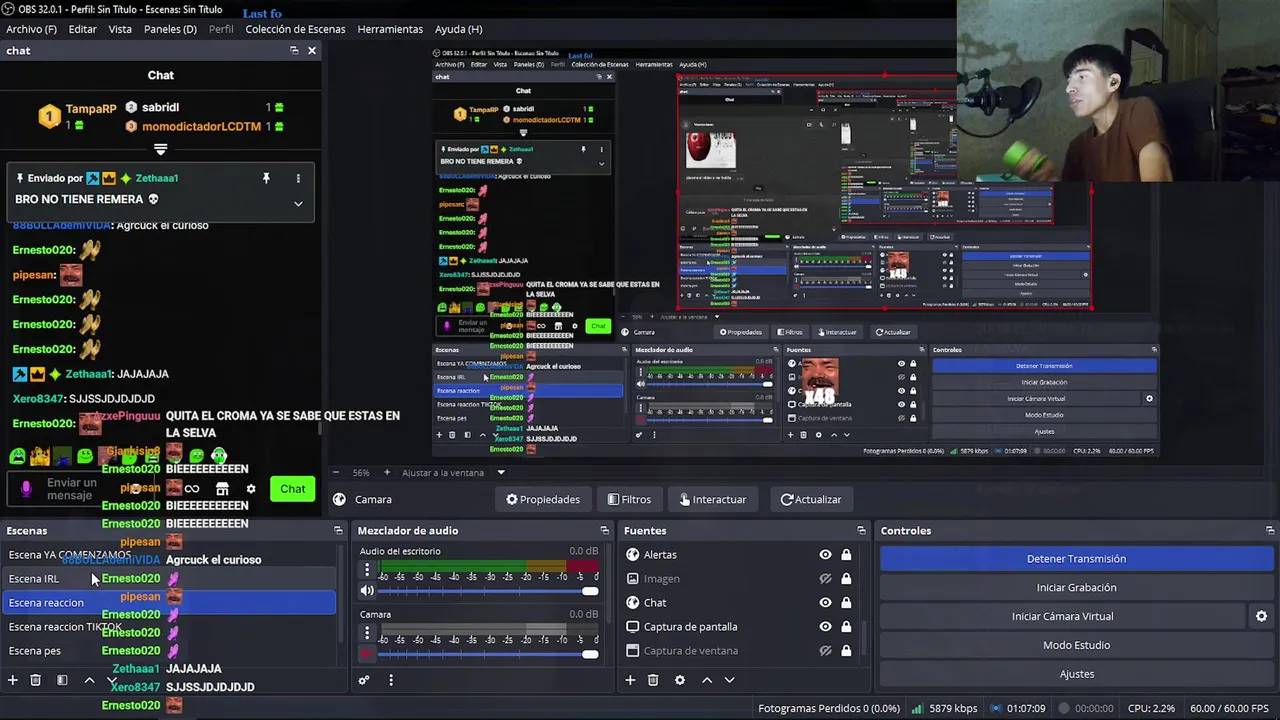The height and width of the screenshot is (720, 1280).
Task: Open Audio del escritorio three-dot options
Action: click(367, 570)
